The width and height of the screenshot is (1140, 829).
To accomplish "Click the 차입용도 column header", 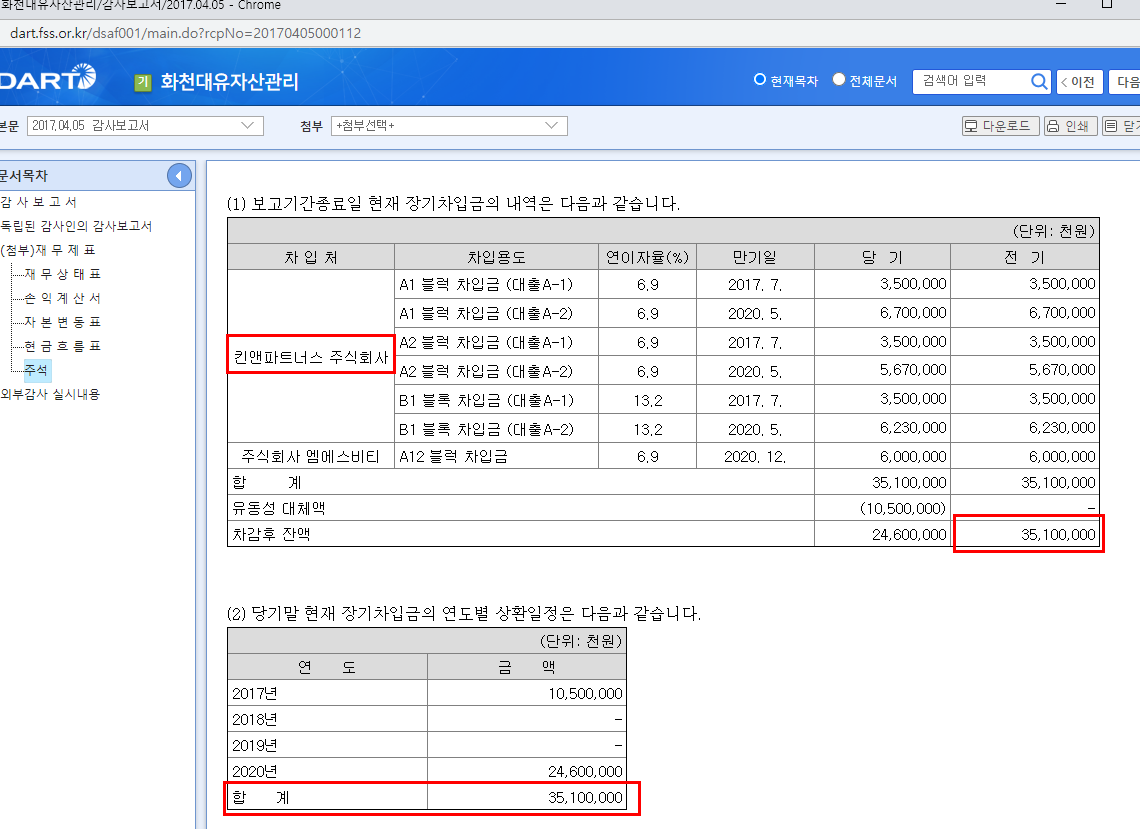I will [x=497, y=257].
